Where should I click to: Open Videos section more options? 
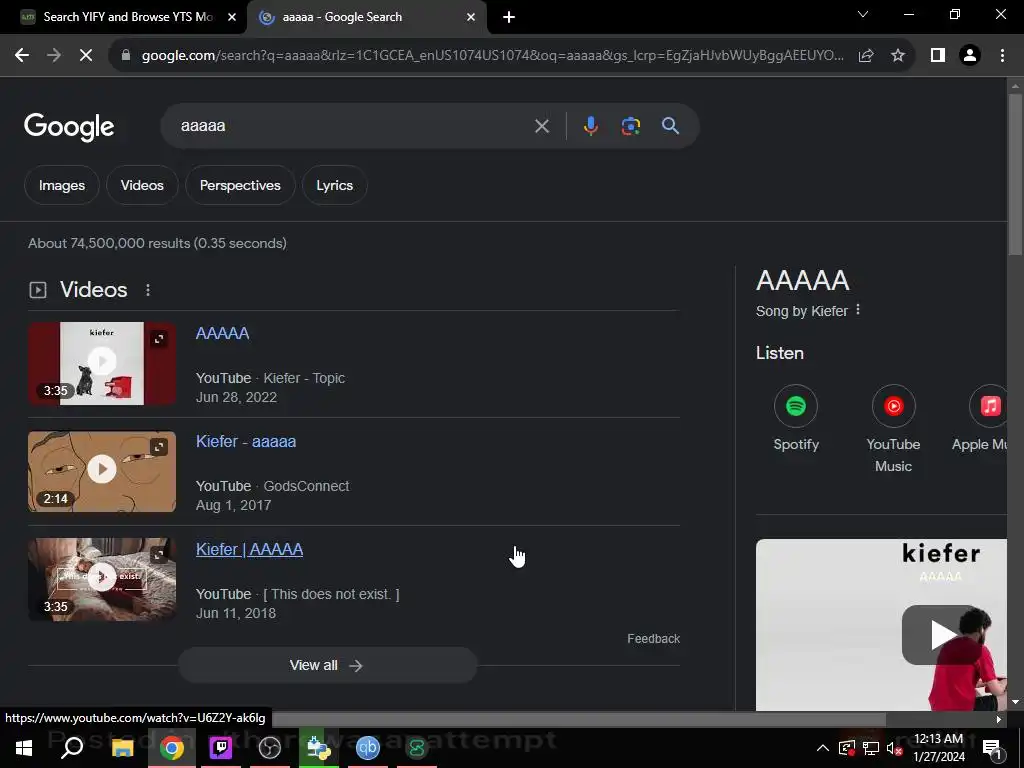148,290
